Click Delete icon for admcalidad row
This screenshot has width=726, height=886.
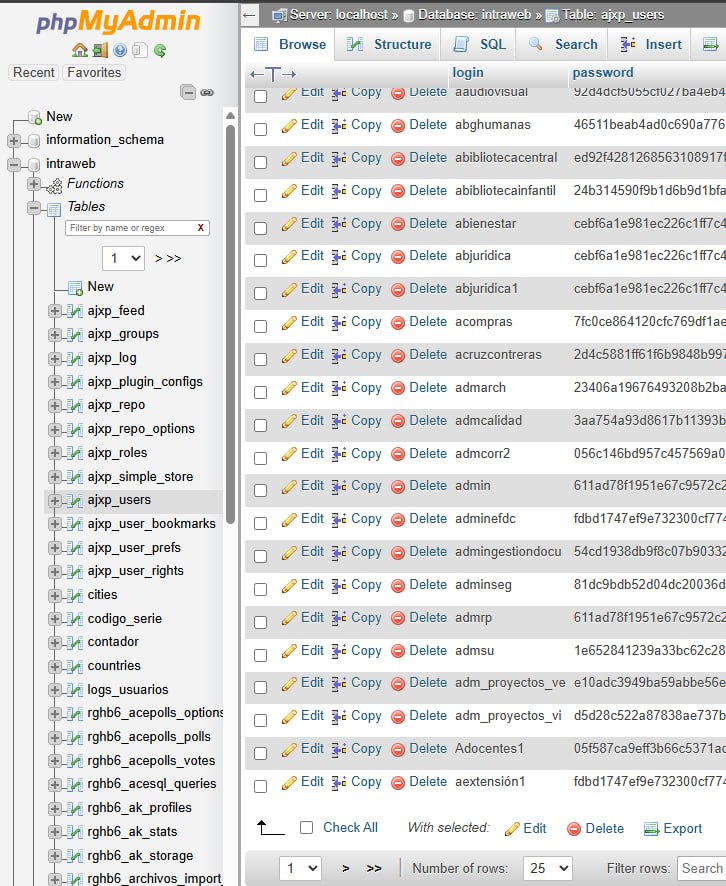coord(398,422)
